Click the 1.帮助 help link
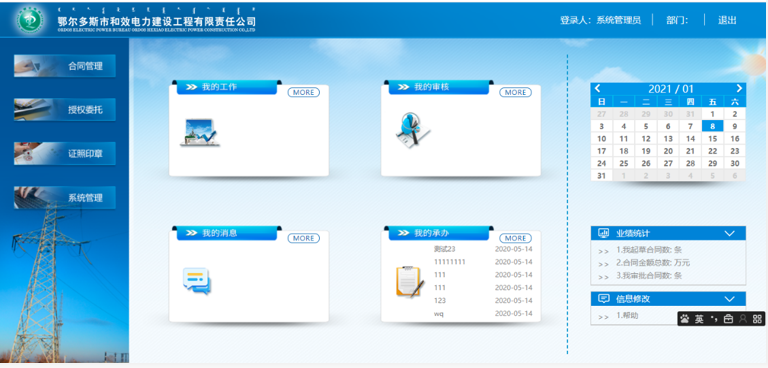Image resolution: width=768 pixels, height=368 pixels. tap(627, 316)
